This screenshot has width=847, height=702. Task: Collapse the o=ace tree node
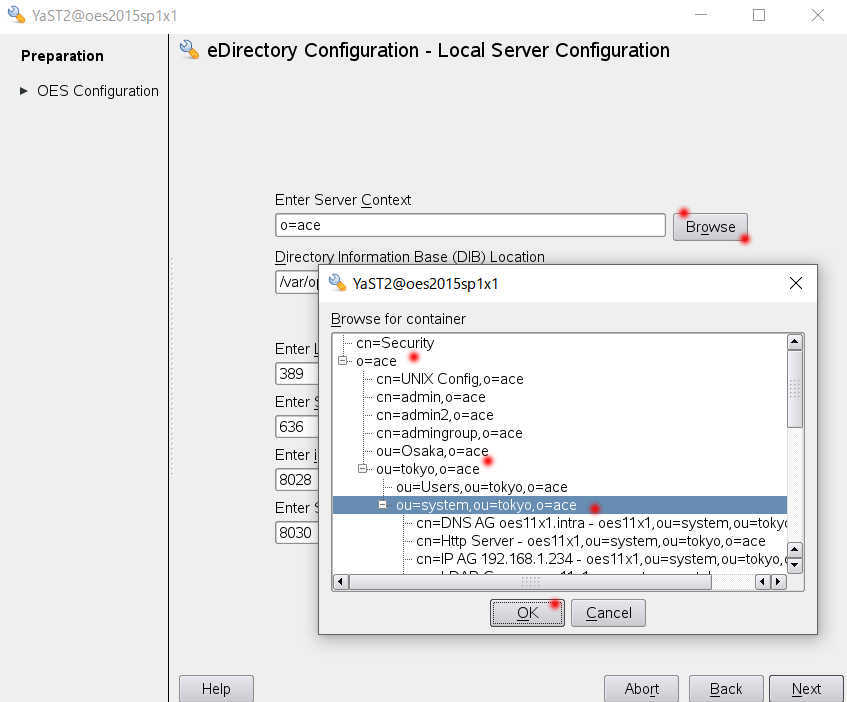[x=342, y=361]
